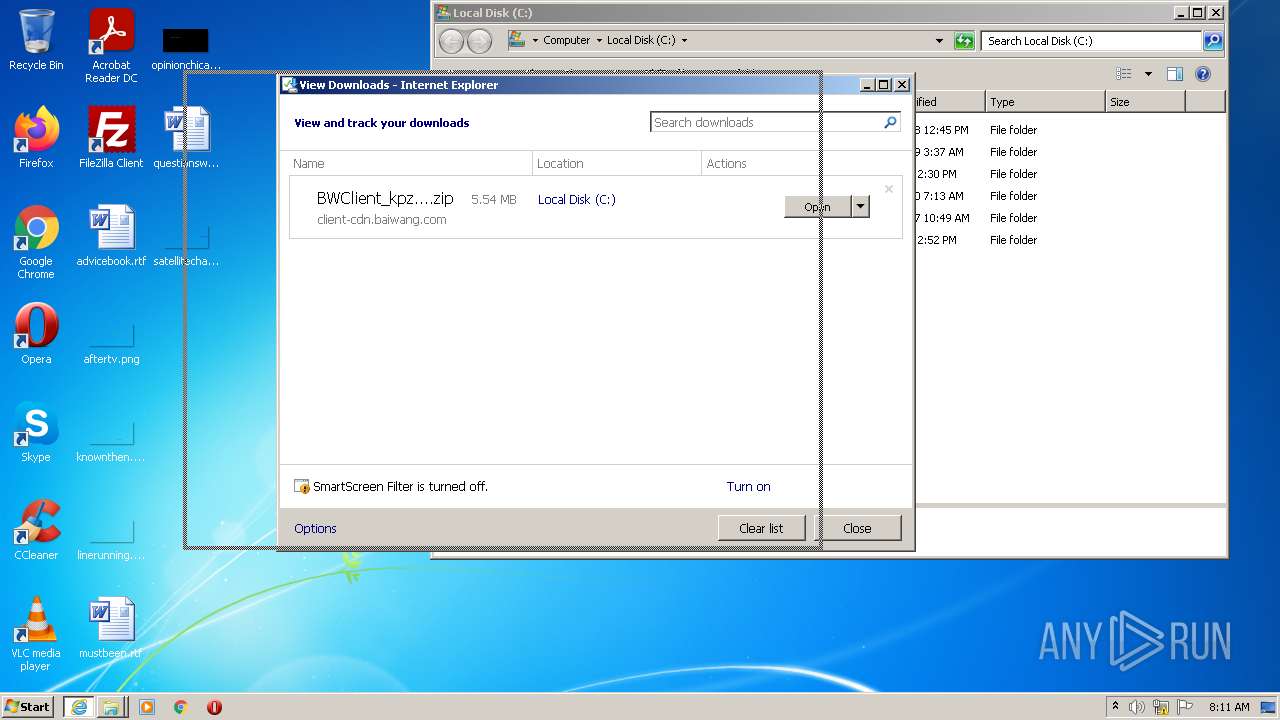
Task: Click the Turn on SmartScreen link
Action: point(748,487)
